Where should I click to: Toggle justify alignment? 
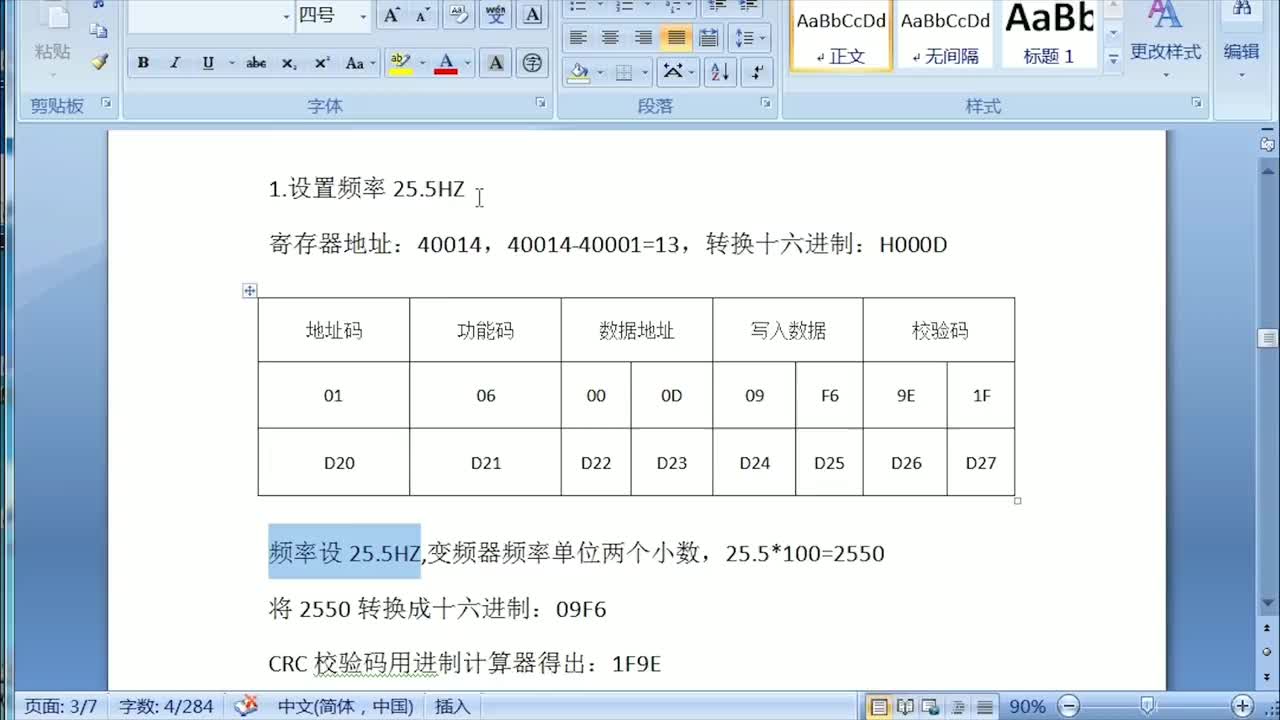pyautogui.click(x=676, y=38)
